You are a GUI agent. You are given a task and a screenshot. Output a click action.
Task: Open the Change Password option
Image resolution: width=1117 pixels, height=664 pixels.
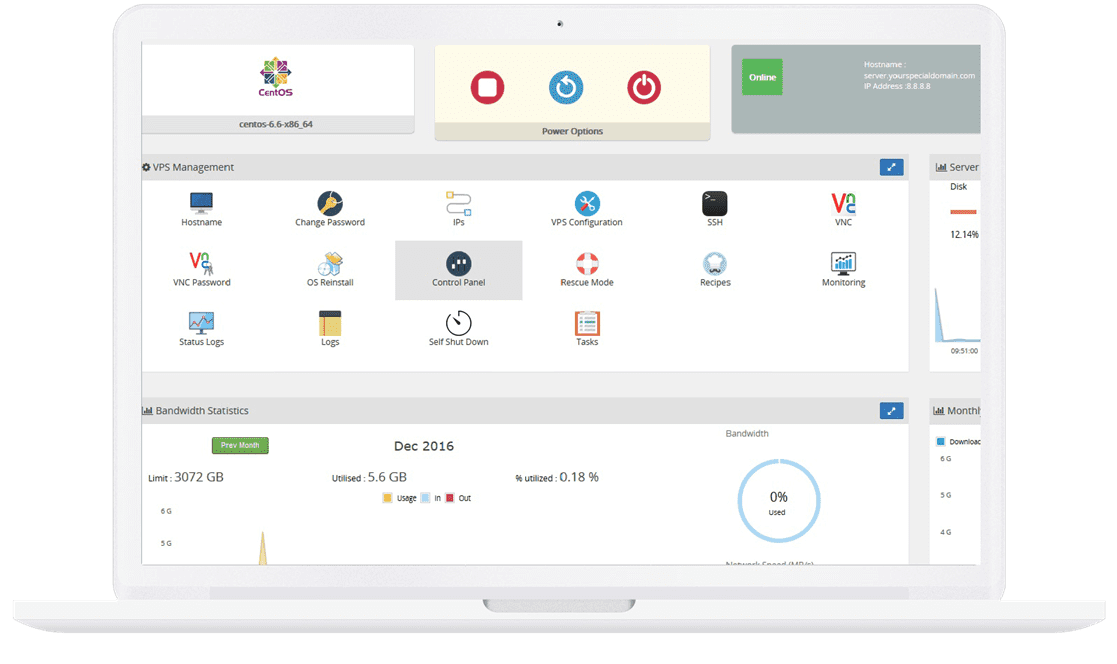330,204
